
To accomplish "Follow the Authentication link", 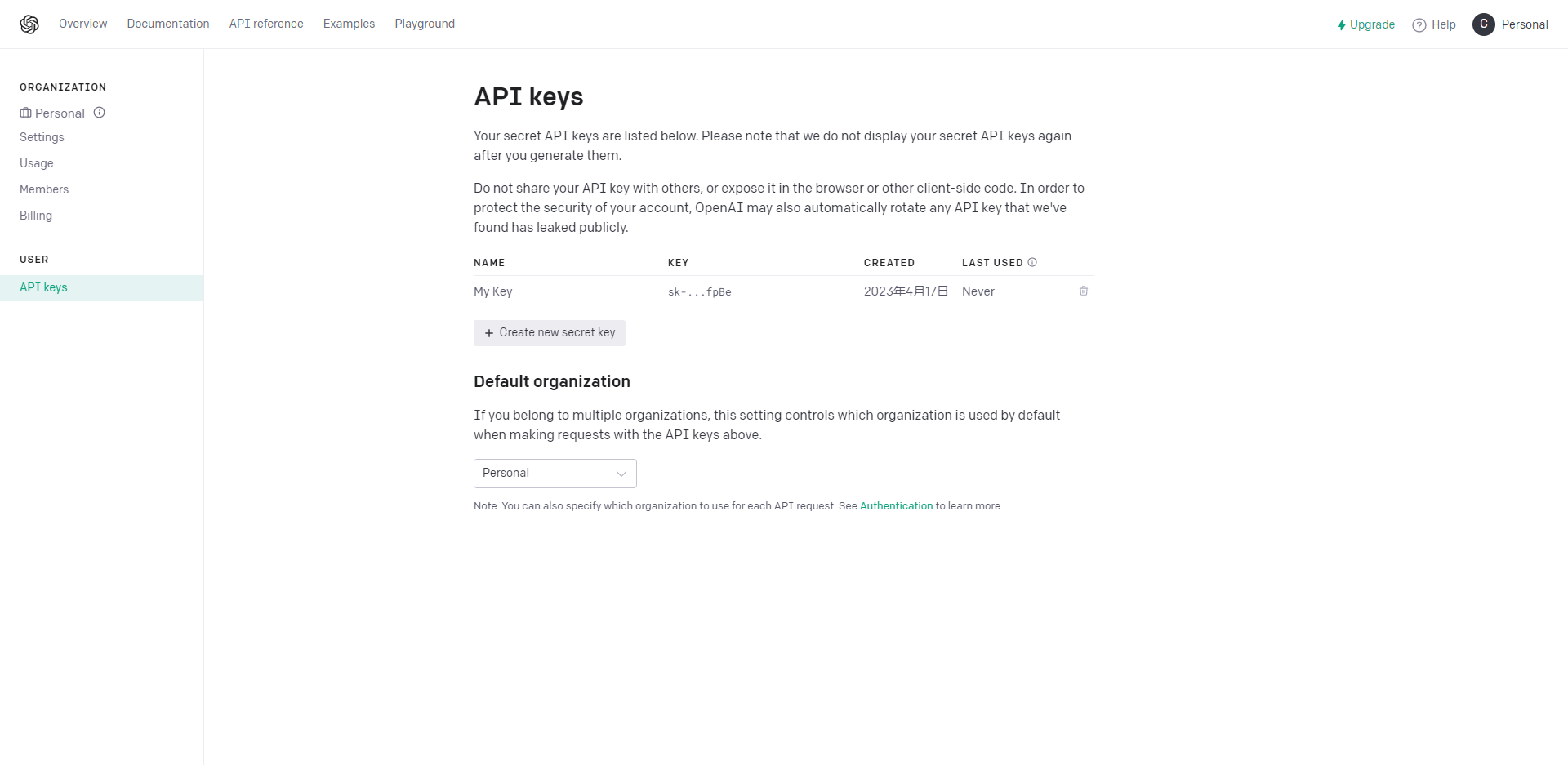I will (896, 506).
